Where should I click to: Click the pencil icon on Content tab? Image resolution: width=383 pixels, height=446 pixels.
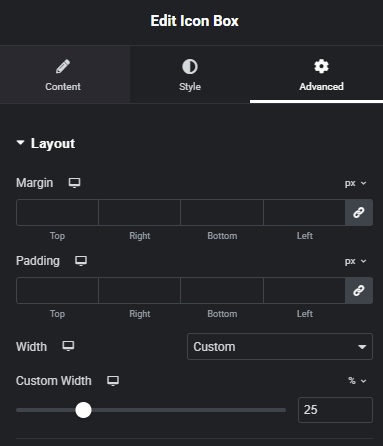pos(63,66)
